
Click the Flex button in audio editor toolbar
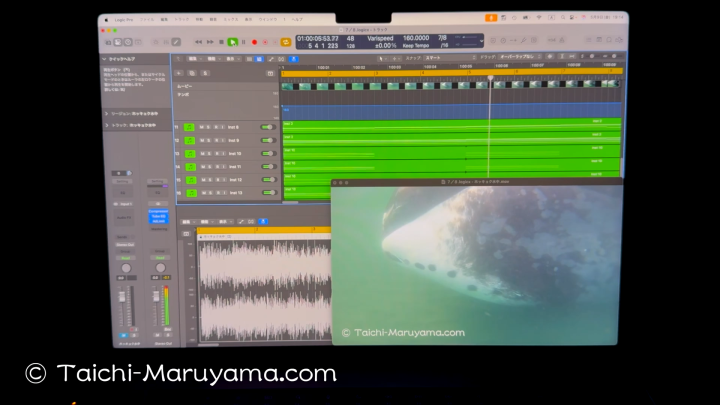coord(251,222)
